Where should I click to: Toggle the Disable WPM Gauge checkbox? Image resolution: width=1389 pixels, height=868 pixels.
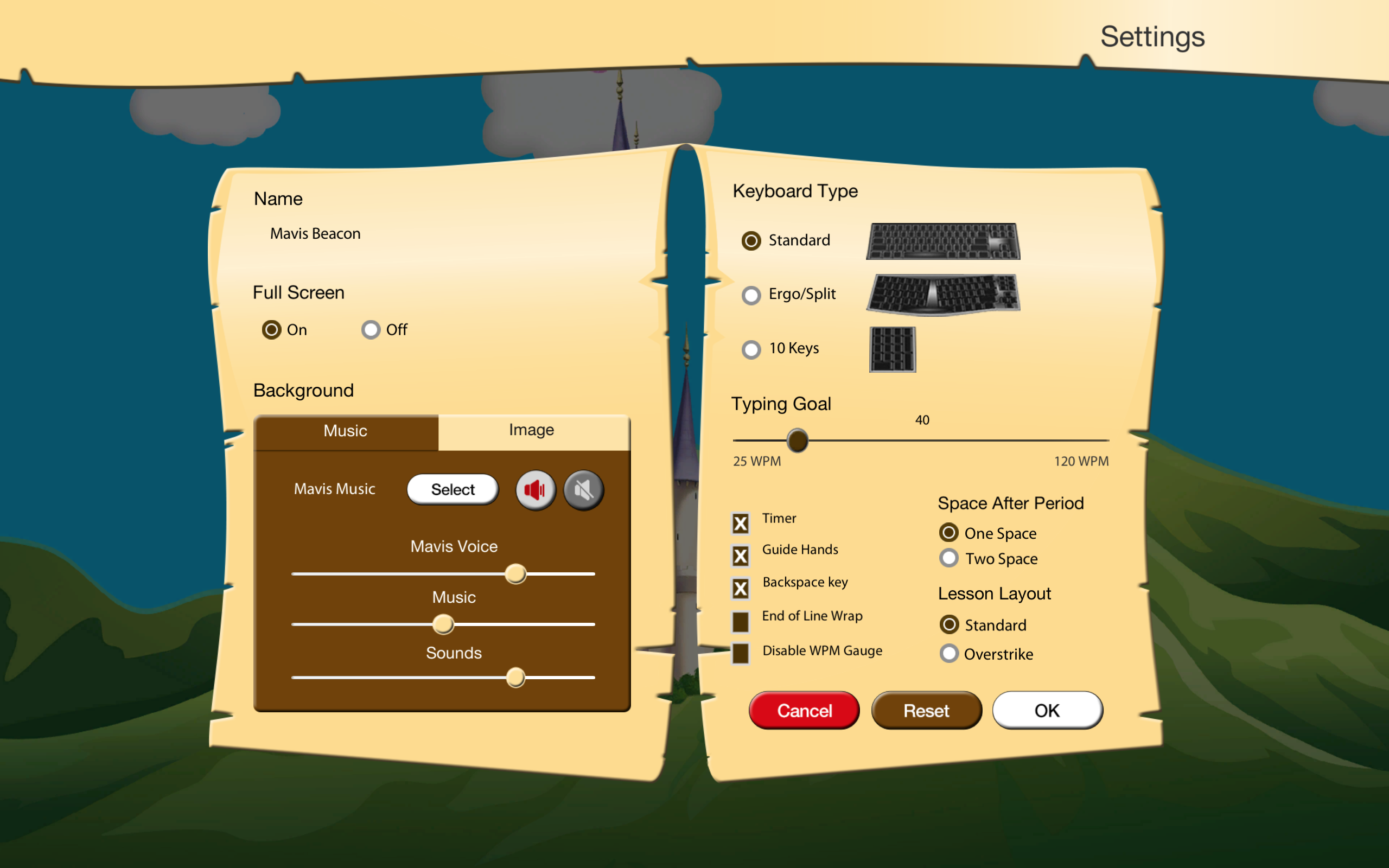740,651
